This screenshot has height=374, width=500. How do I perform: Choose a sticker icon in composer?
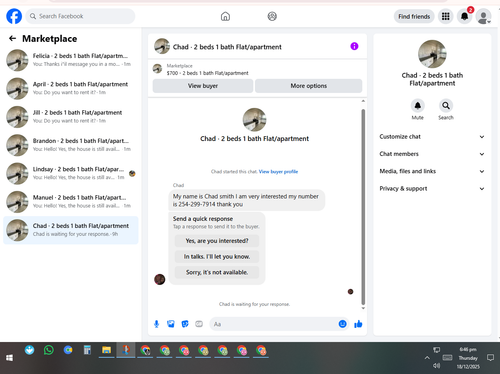coord(185,324)
